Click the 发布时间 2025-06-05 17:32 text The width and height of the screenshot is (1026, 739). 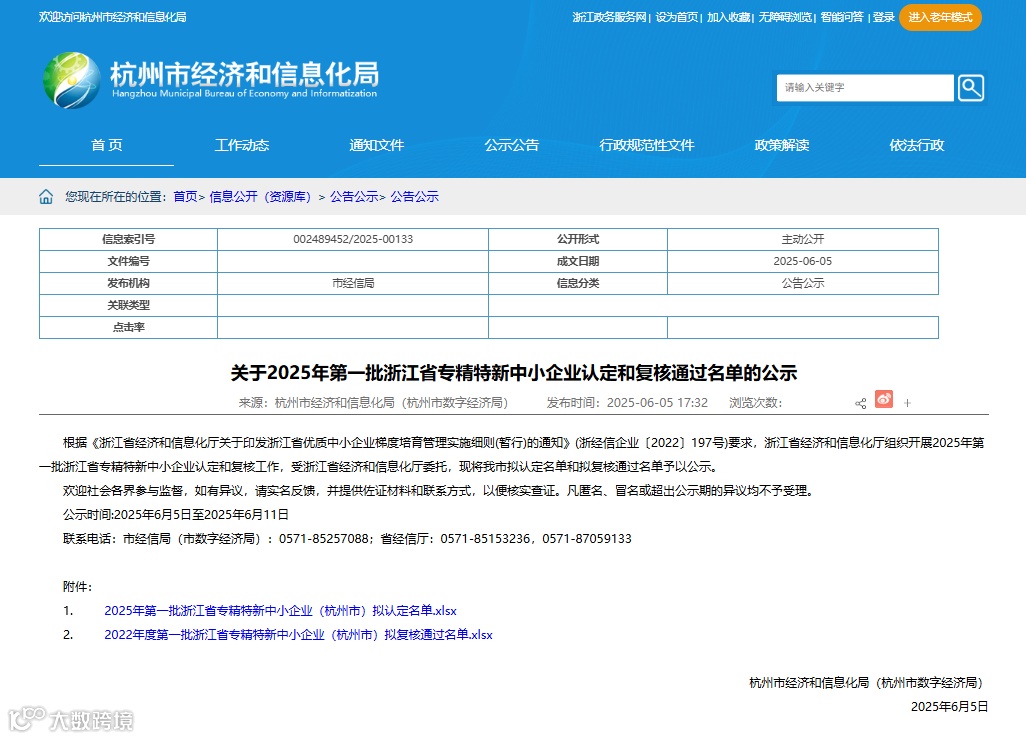click(x=628, y=403)
